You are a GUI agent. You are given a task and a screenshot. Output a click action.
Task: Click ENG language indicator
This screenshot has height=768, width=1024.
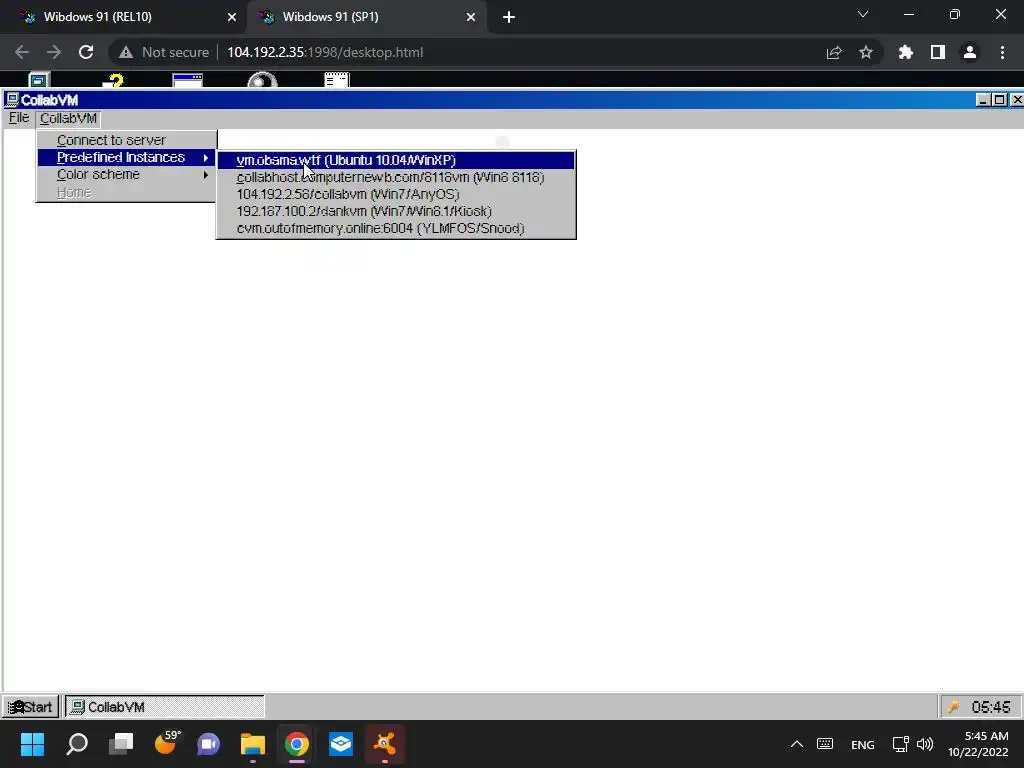(x=863, y=744)
